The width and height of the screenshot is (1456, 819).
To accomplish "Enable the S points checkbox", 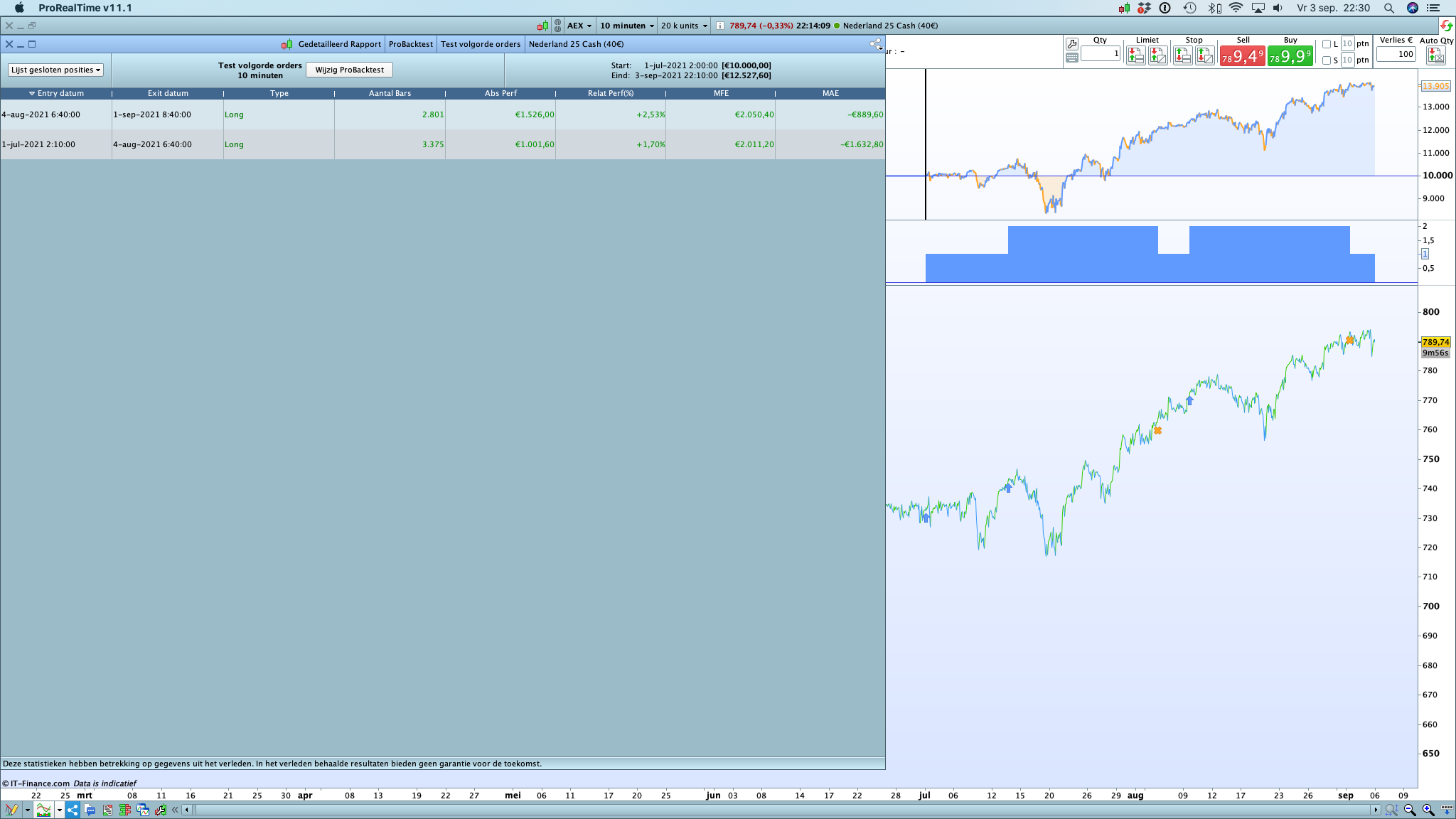I will (x=1327, y=60).
